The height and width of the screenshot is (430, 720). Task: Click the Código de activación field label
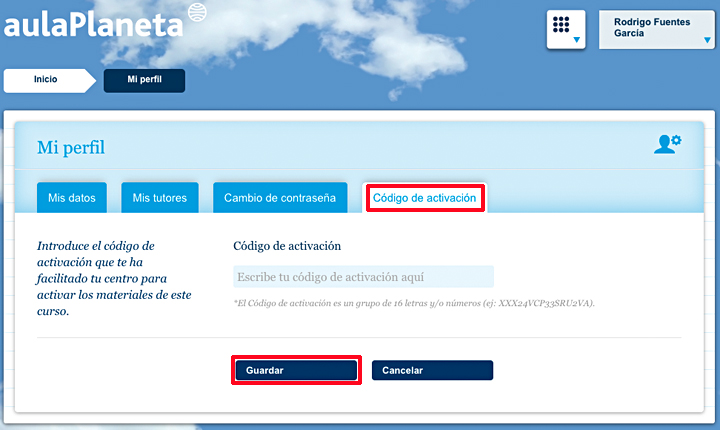click(x=287, y=246)
